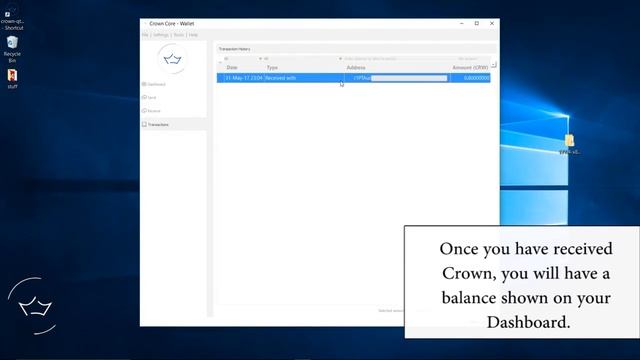Maximize the Crown Core Wallet window
Screen dimensions: 640x360
[477, 24]
